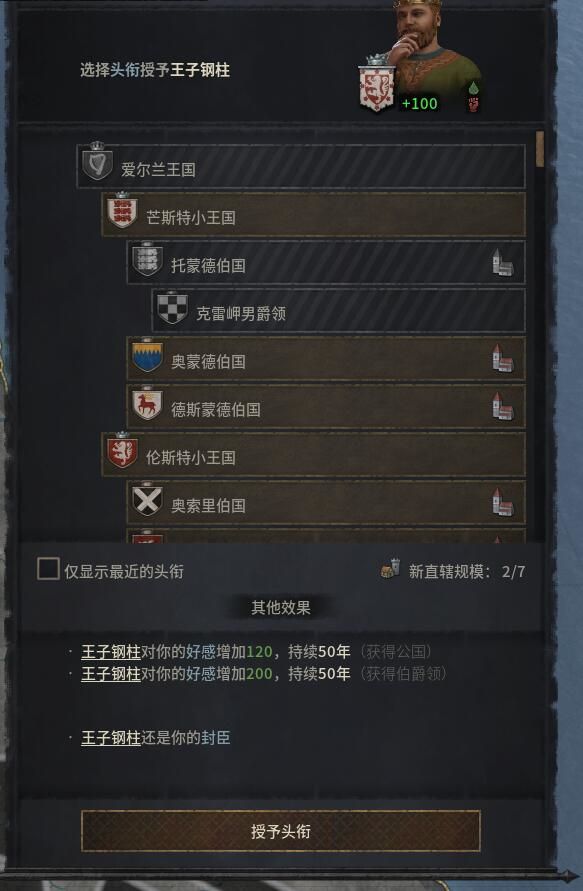This screenshot has width=583, height=891.
Task: Open the first 王子钢柱 link in the effects list
Action: 111,652
